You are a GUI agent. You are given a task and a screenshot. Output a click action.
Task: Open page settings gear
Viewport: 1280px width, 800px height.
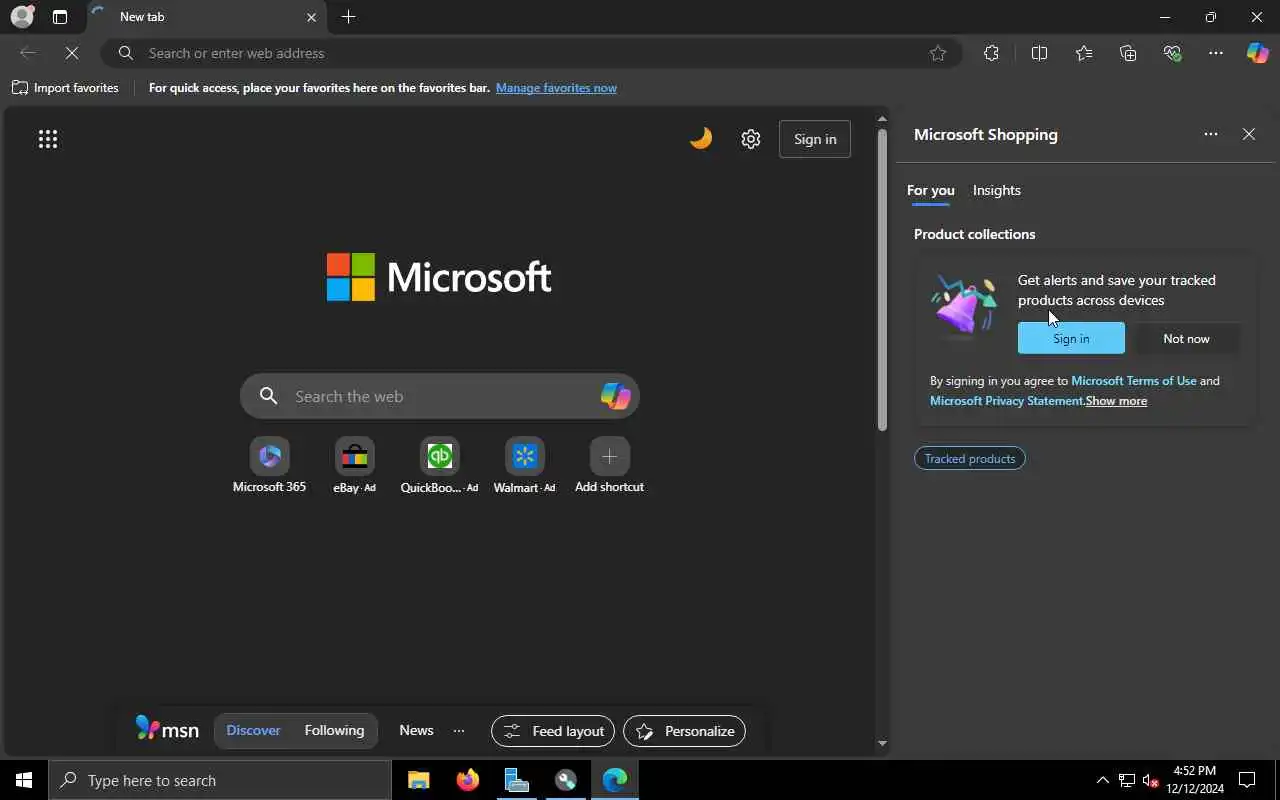pos(751,139)
